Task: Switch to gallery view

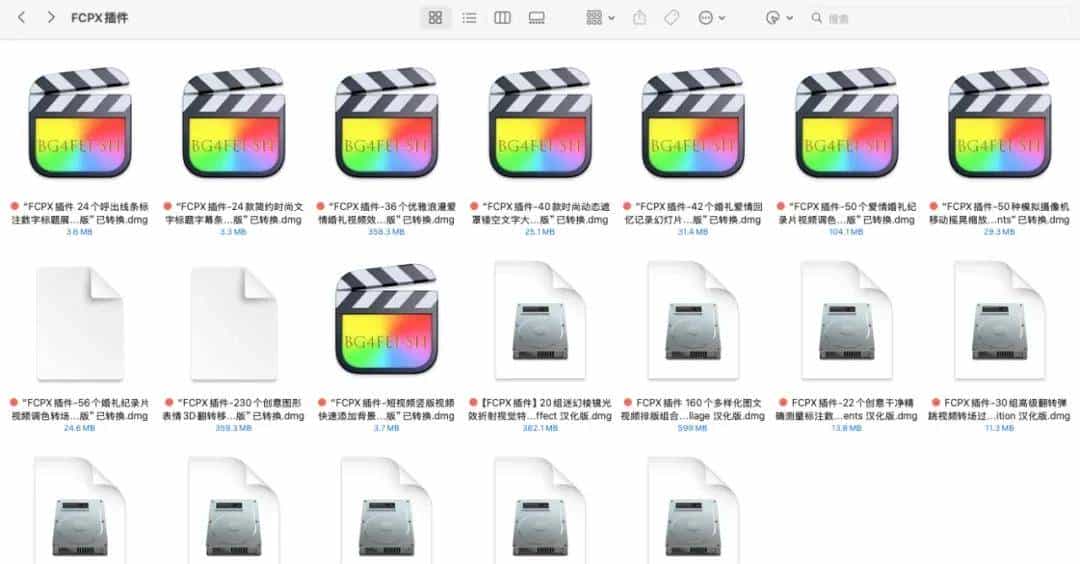Action: (x=537, y=18)
